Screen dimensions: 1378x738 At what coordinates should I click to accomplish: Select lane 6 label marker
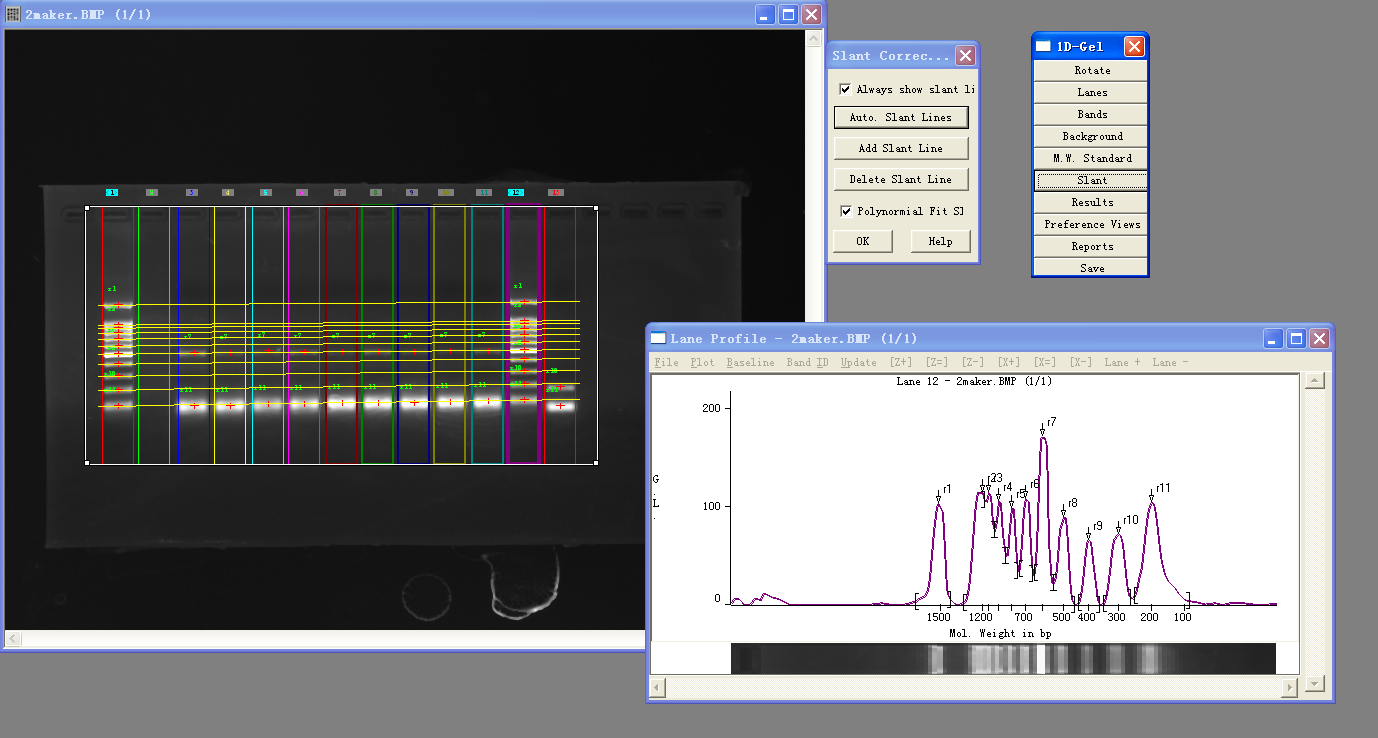click(302, 192)
